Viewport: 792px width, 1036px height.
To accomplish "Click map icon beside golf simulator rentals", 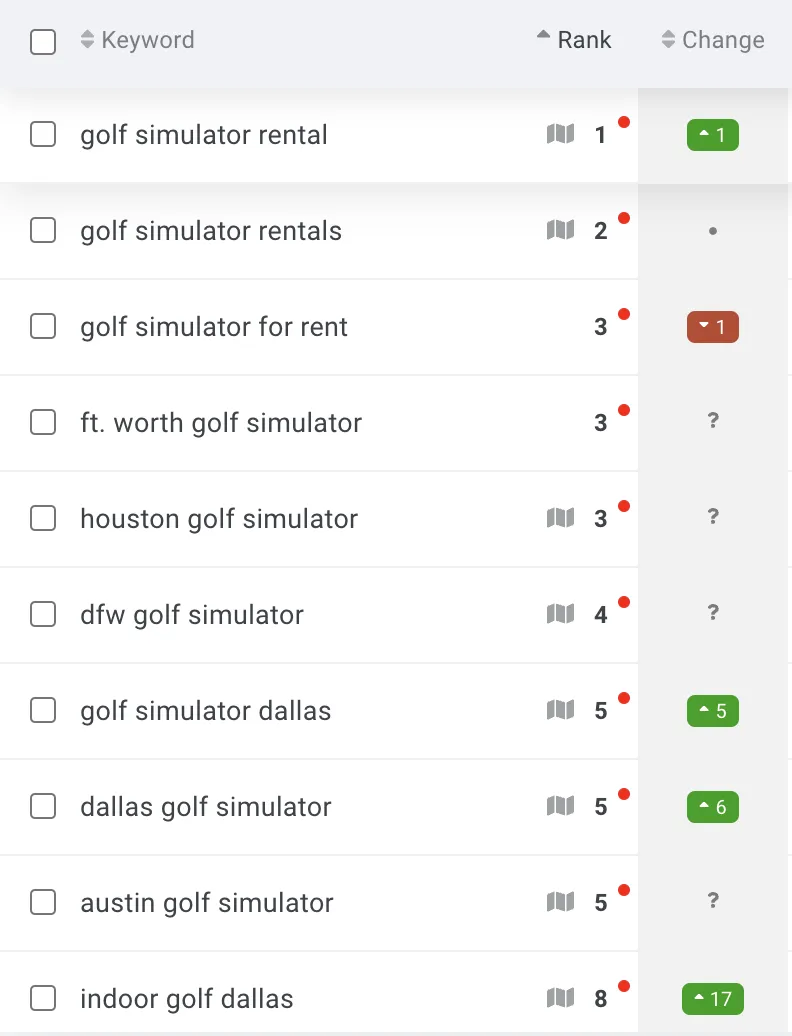I will (x=560, y=230).
